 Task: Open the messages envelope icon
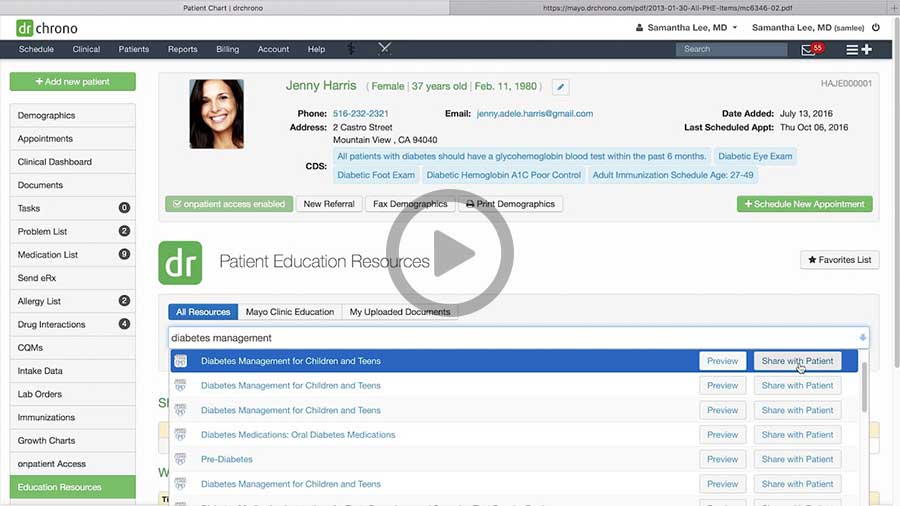click(809, 49)
